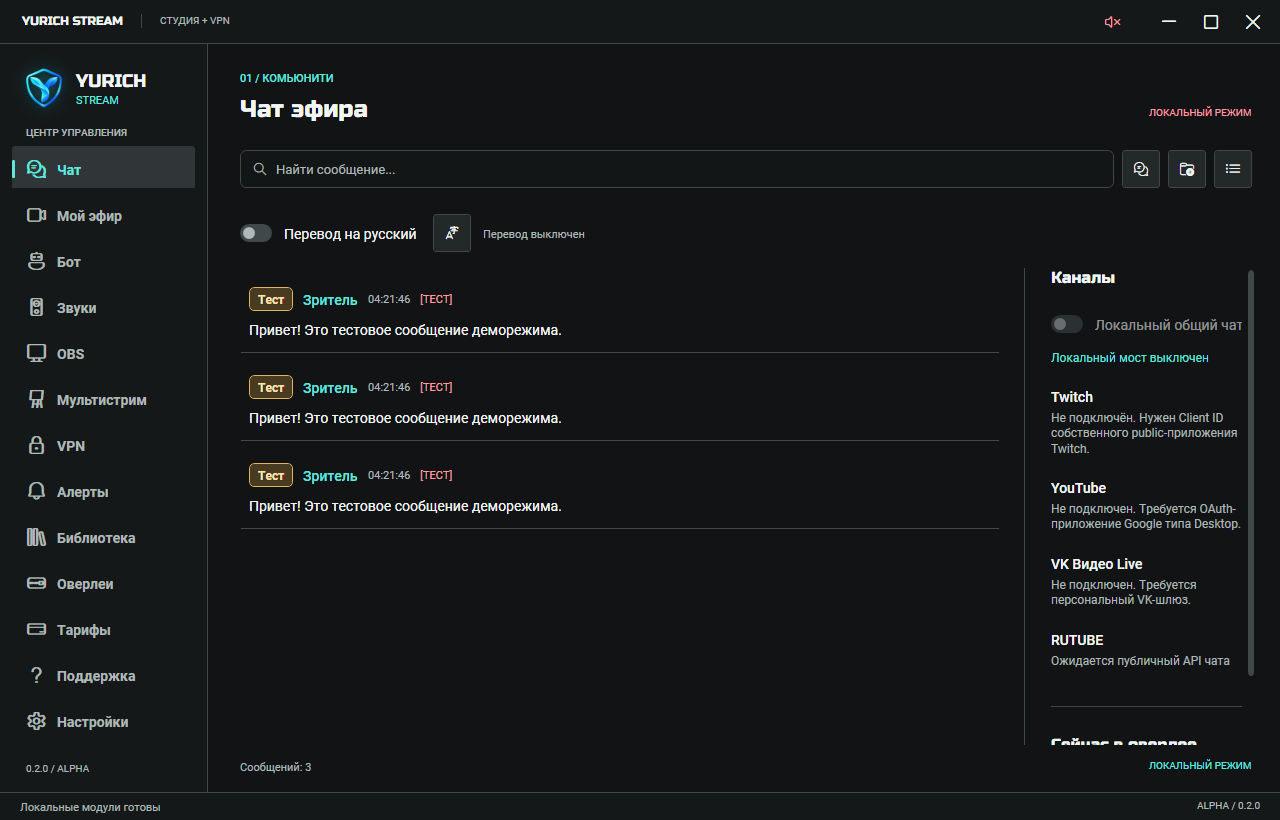Click the Каналы panel scrollbar
Image resolution: width=1280 pixels, height=820 pixels.
(x=1250, y=473)
